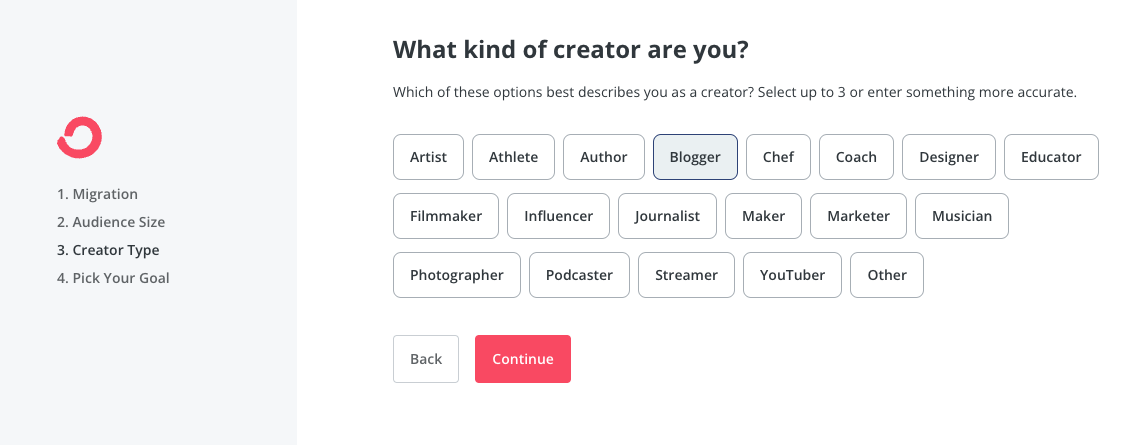Select the Artist creator type
The width and height of the screenshot is (1148, 445).
click(428, 157)
